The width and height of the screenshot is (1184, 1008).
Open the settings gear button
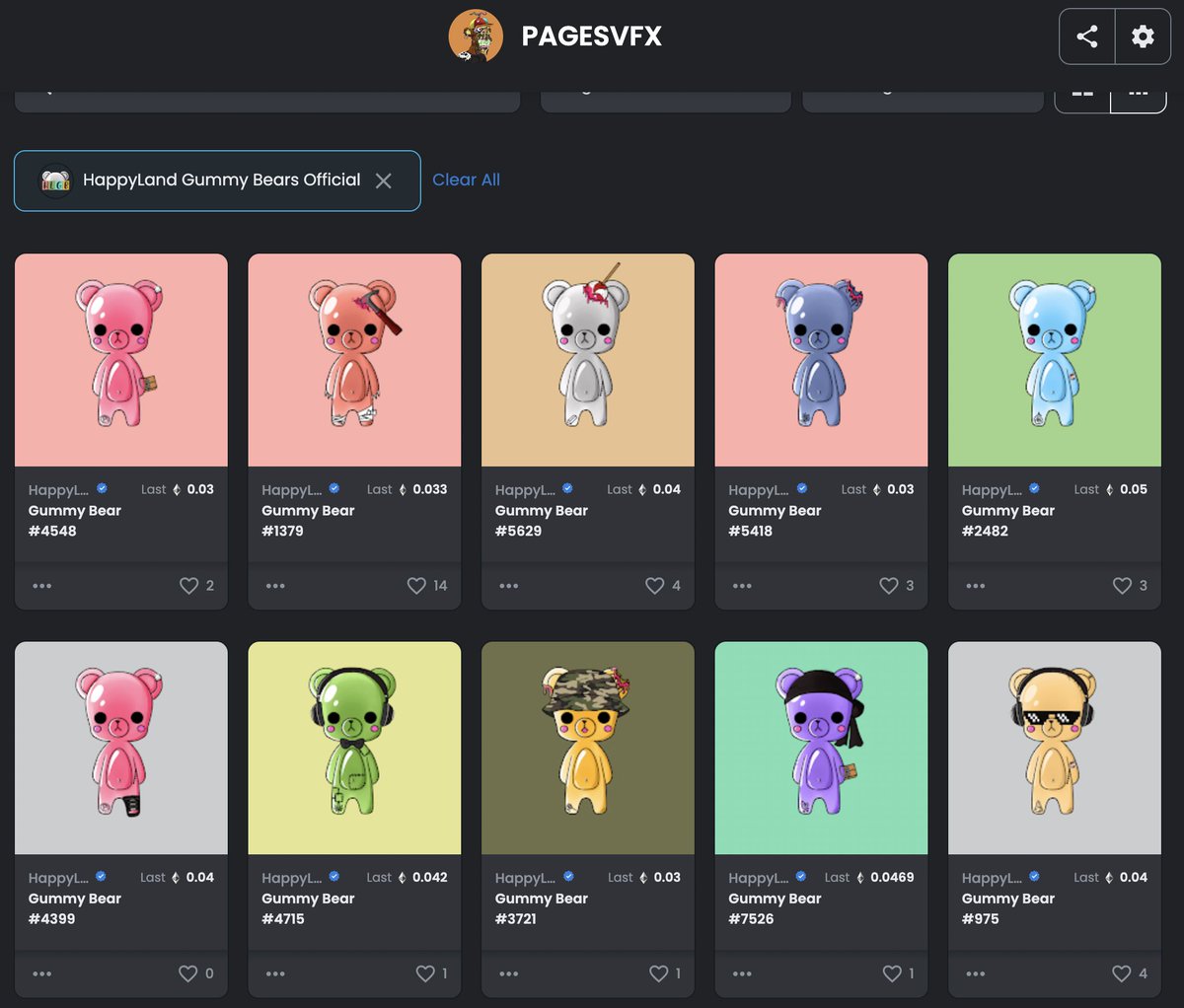(1143, 36)
